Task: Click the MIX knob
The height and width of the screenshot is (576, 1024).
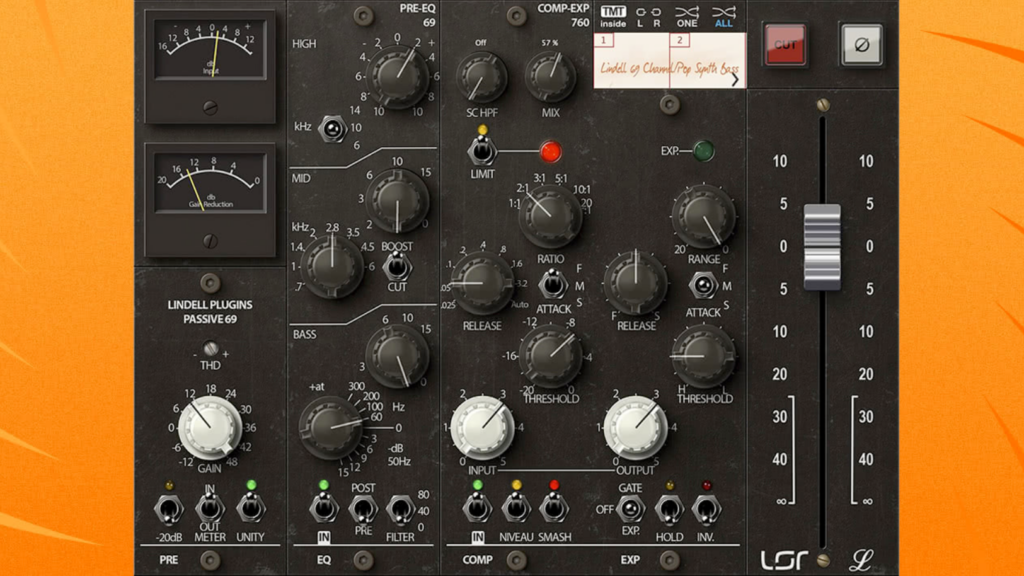Action: click(551, 77)
